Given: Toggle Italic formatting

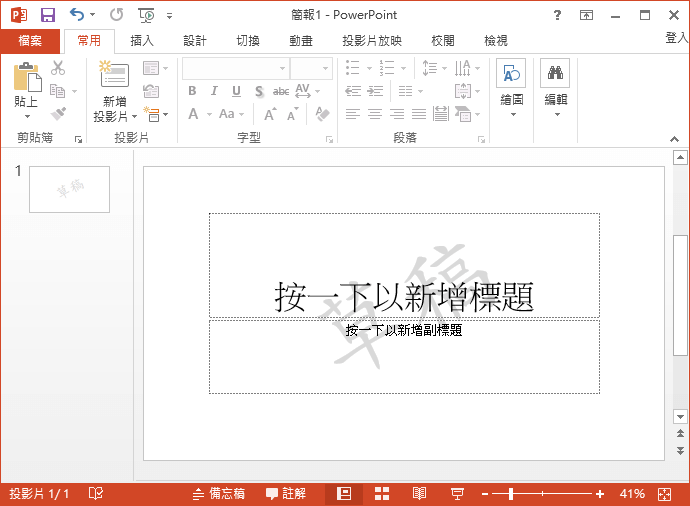Looking at the screenshot, I should pyautogui.click(x=214, y=91).
